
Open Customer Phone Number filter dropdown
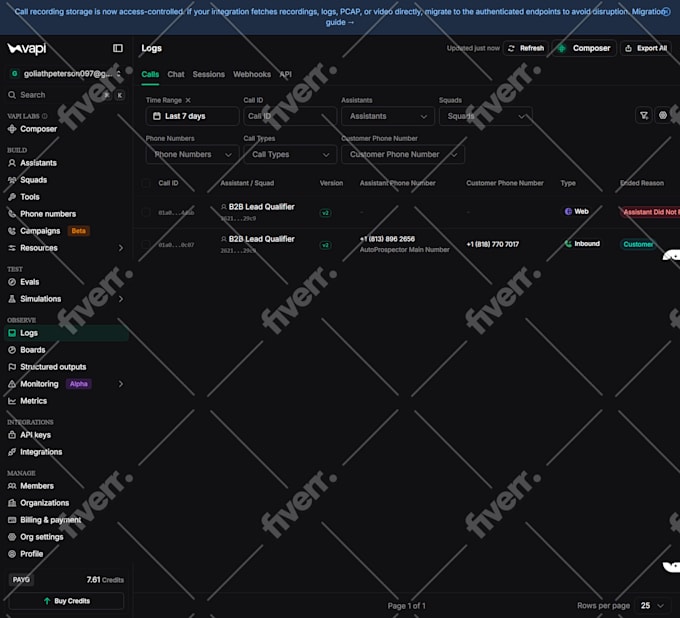point(403,154)
